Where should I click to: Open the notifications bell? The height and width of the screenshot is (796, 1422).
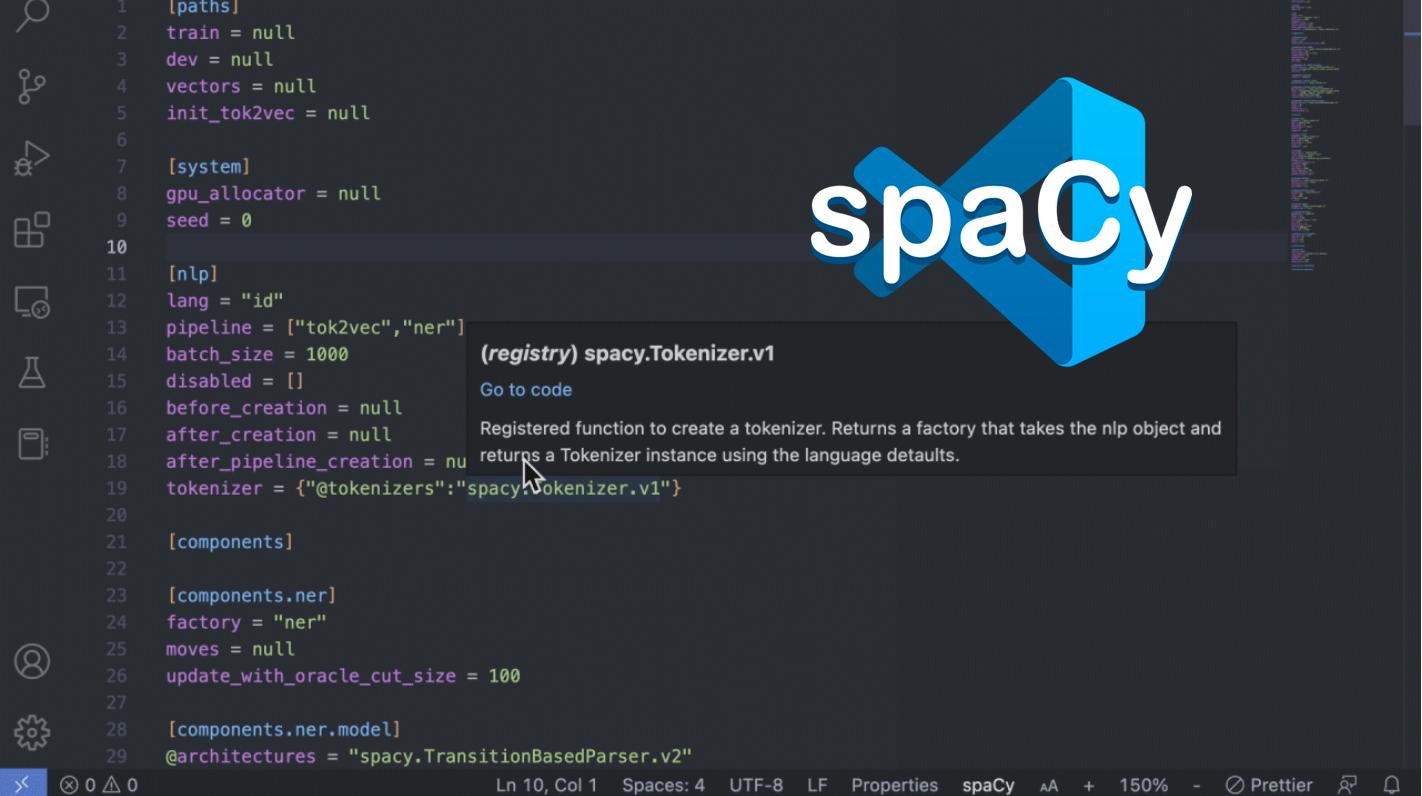click(1391, 785)
